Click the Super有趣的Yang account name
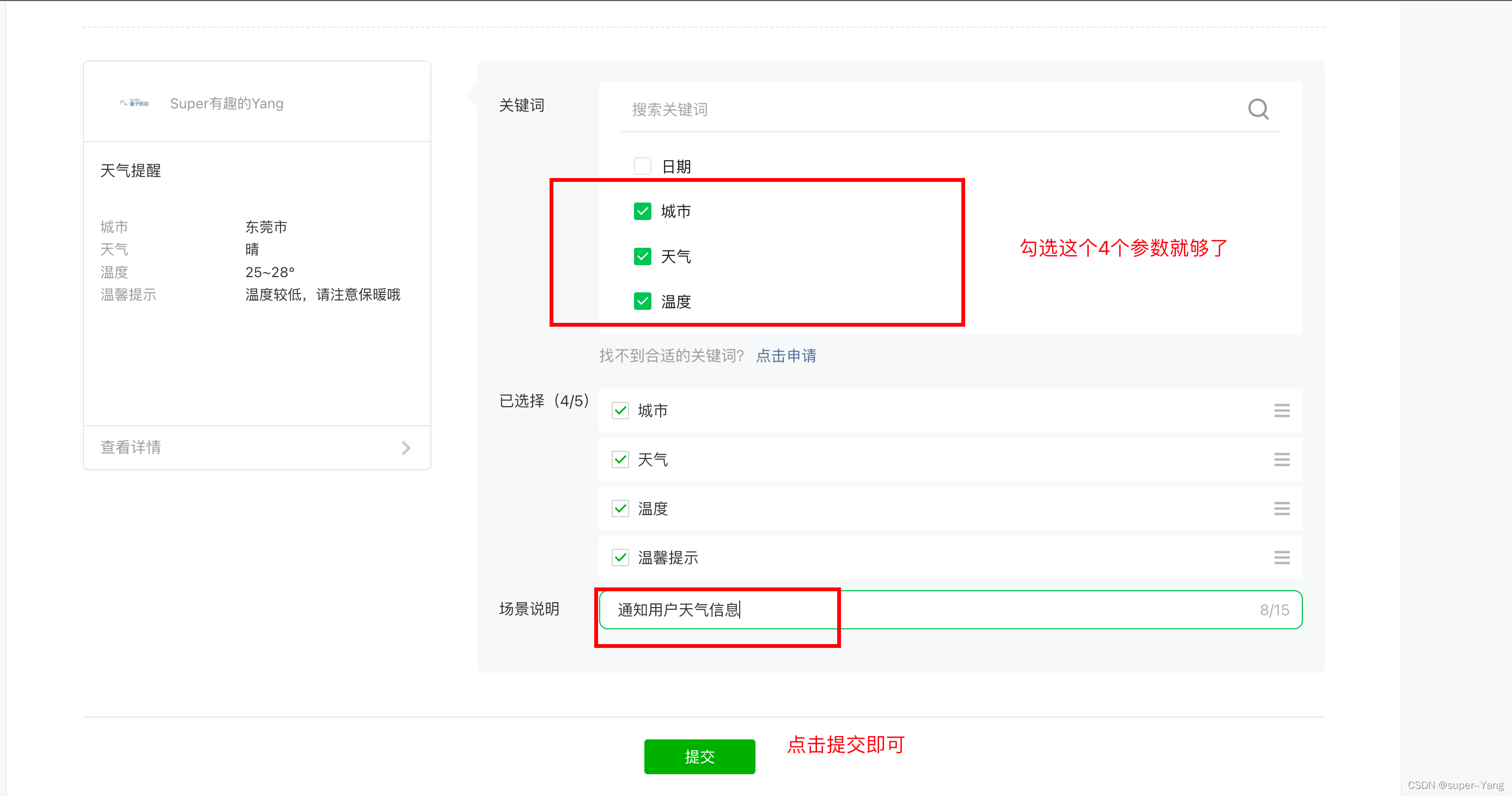The height and width of the screenshot is (796, 1512). coord(227,104)
